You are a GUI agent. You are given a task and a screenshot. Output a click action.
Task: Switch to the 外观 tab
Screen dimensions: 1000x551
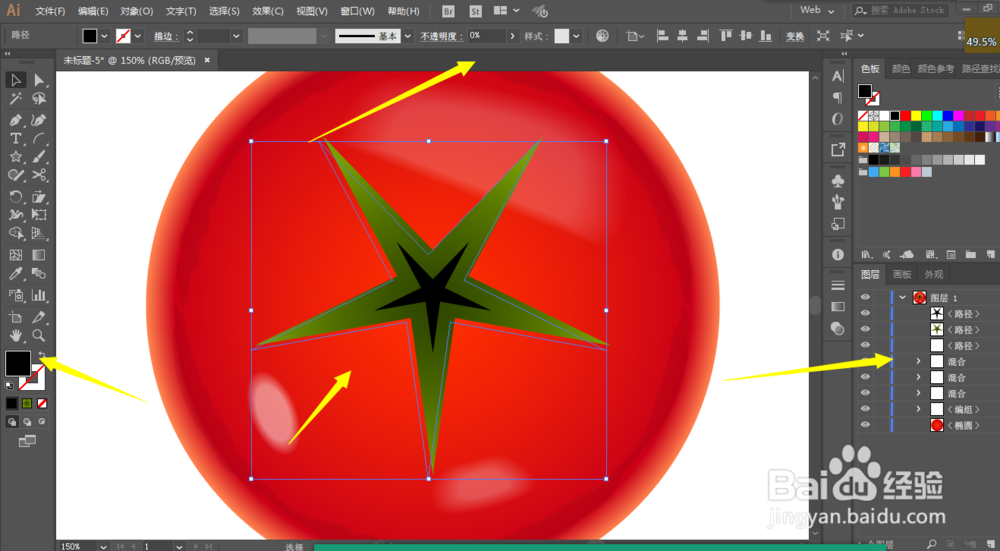point(933,274)
